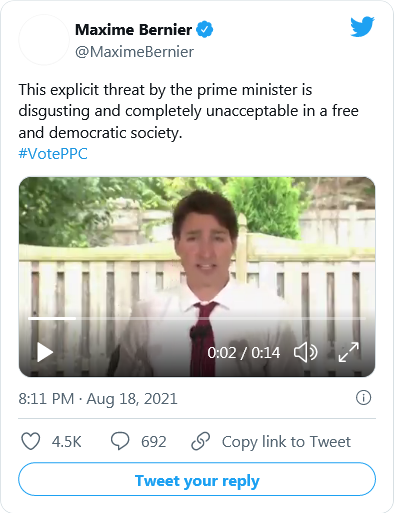The height and width of the screenshot is (516, 396).
Task: Like the tweet with heart icon
Action: (x=31, y=441)
